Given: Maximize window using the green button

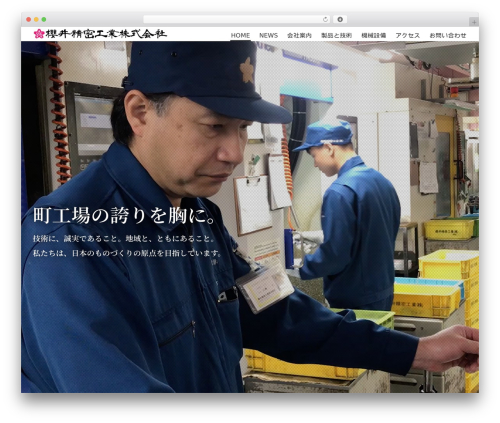Looking at the screenshot, I should pos(44,19).
